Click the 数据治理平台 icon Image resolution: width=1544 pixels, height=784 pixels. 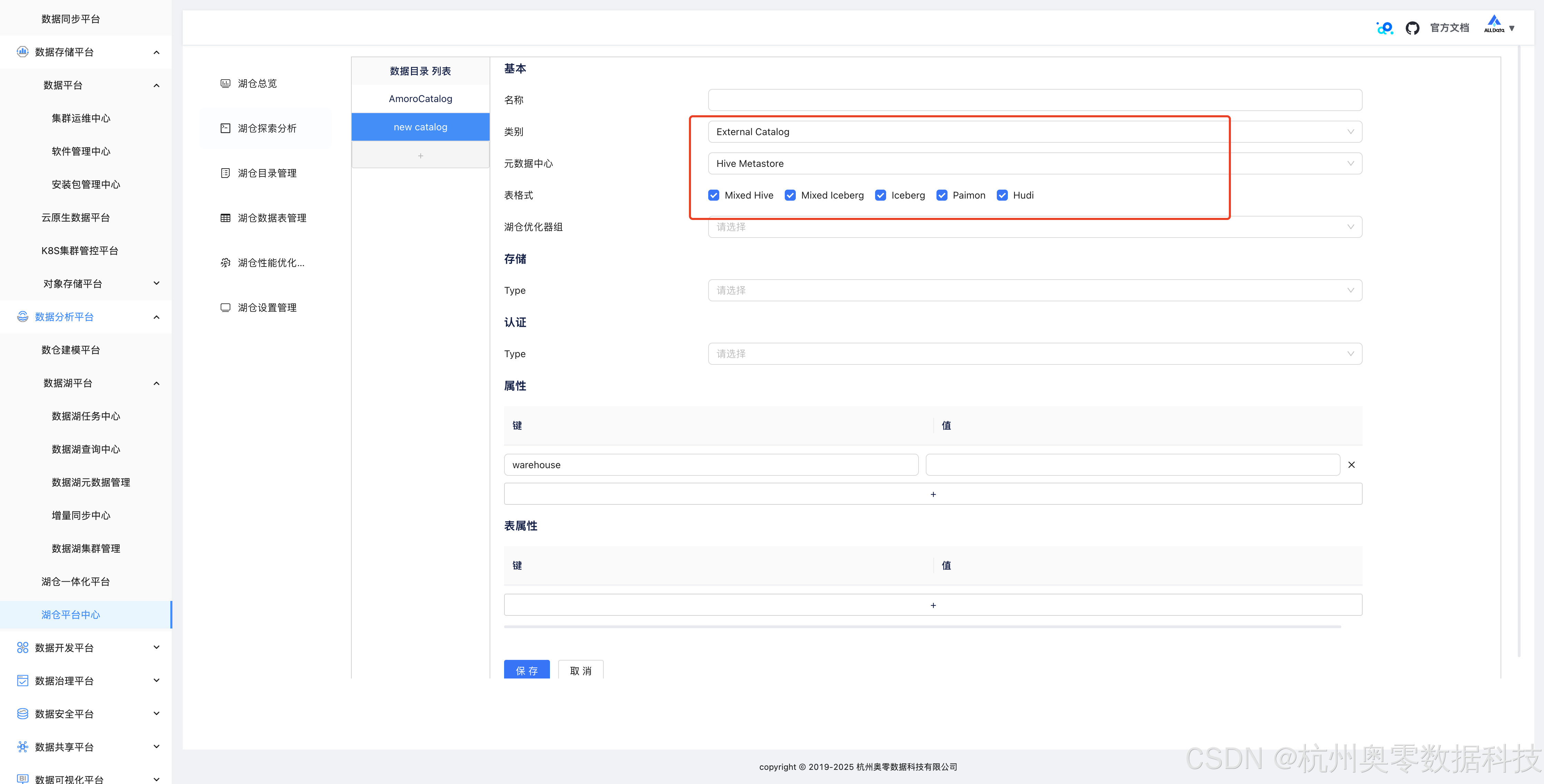tap(23, 680)
